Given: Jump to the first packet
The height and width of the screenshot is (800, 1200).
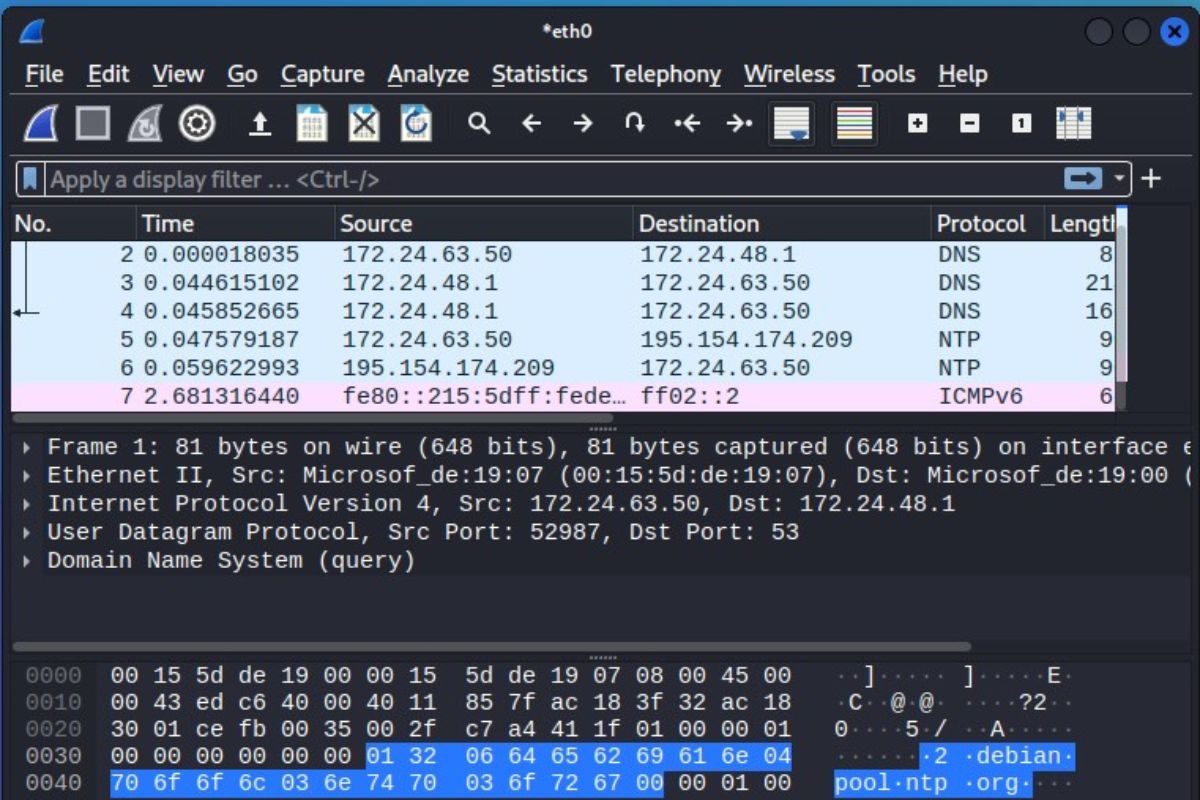Looking at the screenshot, I should click(x=686, y=123).
